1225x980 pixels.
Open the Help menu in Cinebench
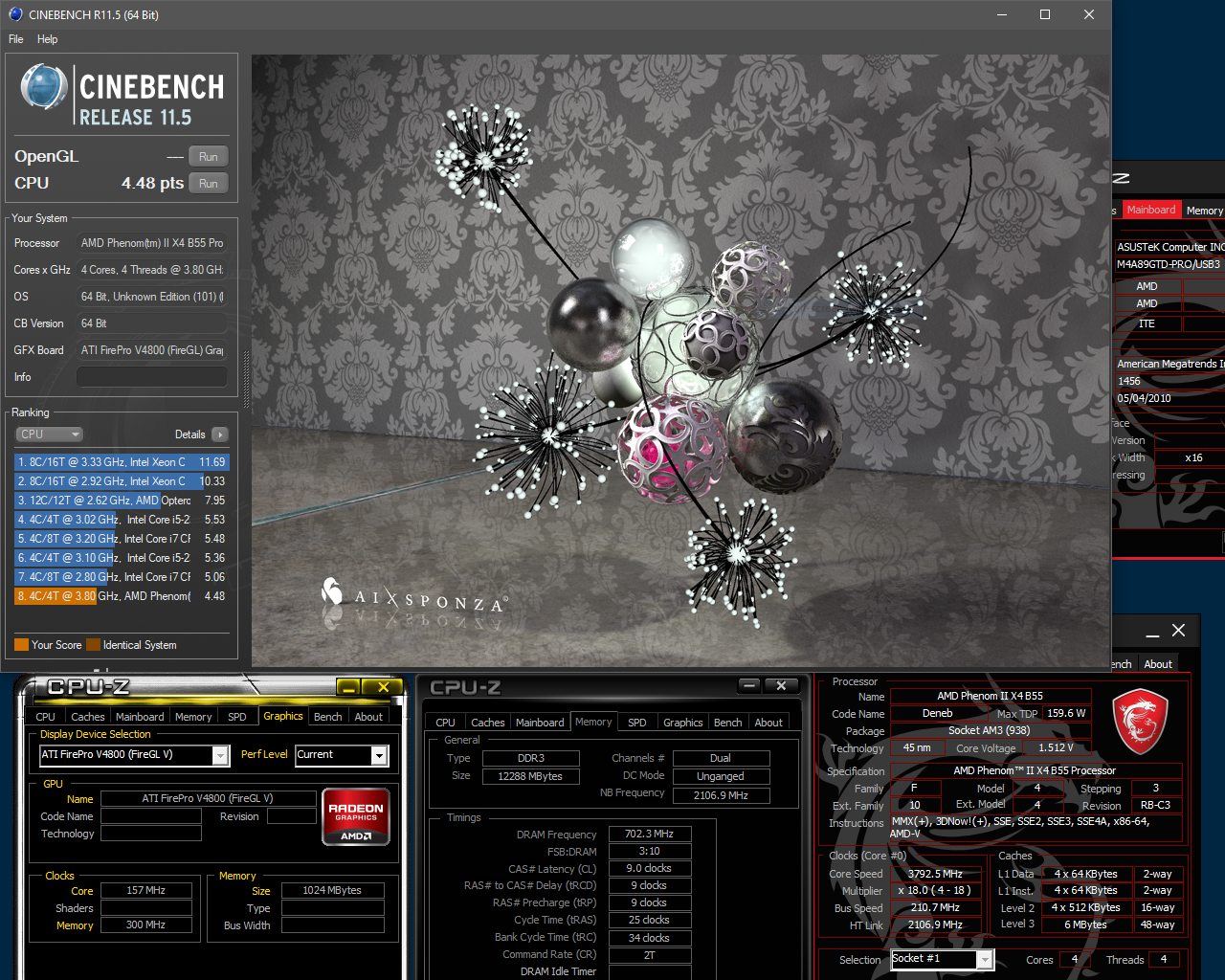(48, 39)
